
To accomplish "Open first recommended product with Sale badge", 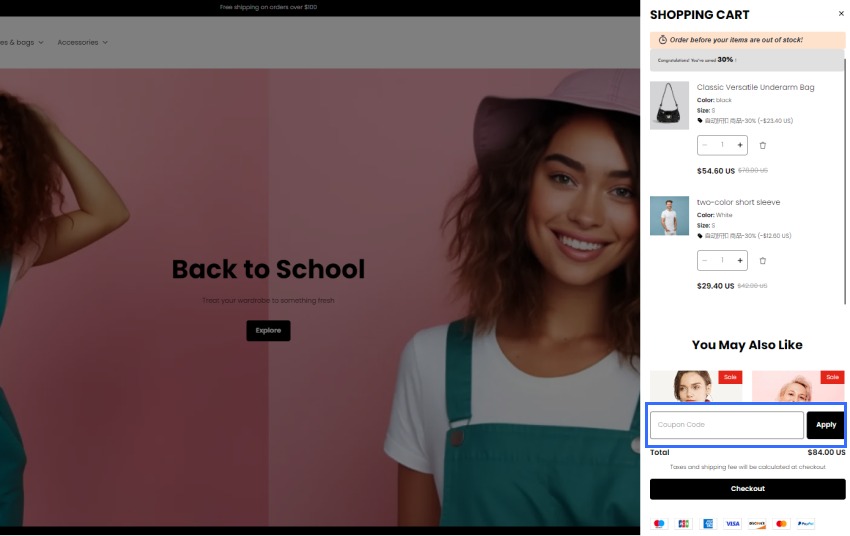I will (x=696, y=386).
